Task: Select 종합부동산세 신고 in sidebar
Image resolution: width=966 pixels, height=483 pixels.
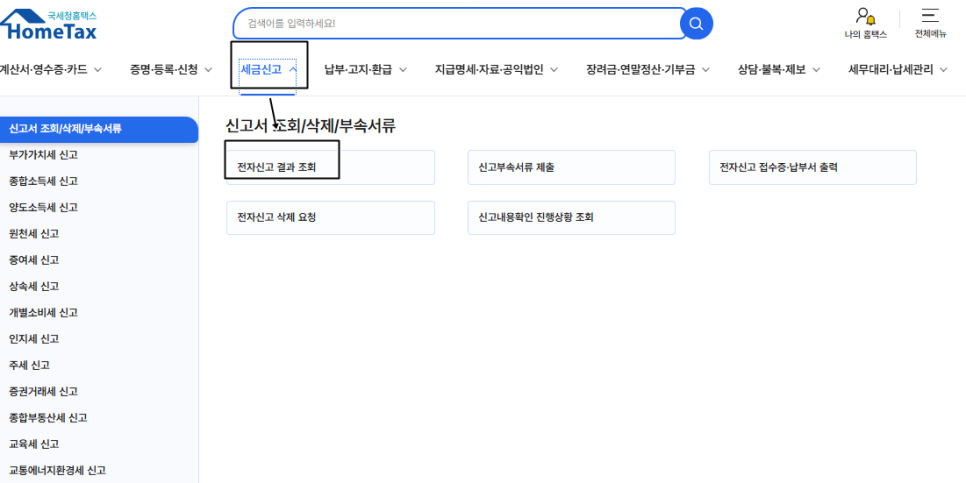Action: coord(48,418)
